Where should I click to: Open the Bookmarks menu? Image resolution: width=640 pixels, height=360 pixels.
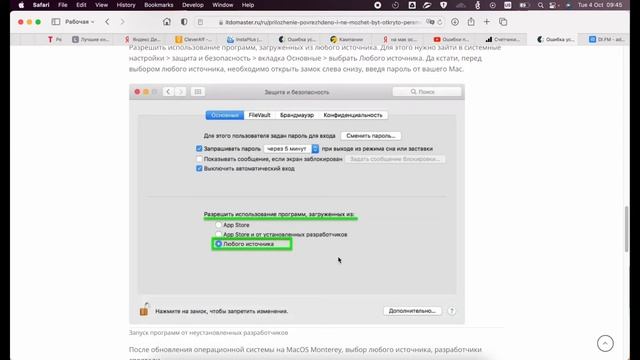[x=159, y=5]
